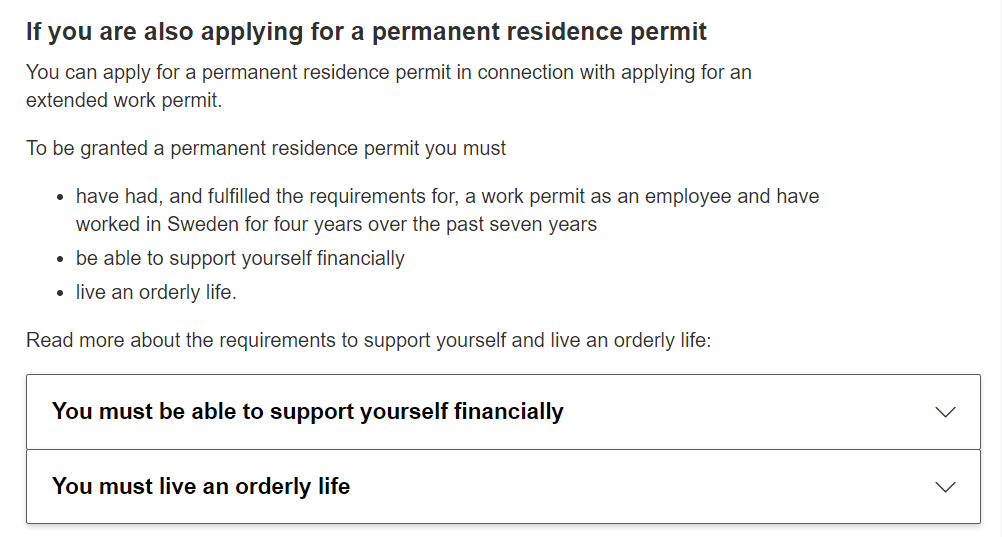This screenshot has height=537, width=1002.
Task: Click the bullet dot before "be able to support"
Action: point(60,260)
